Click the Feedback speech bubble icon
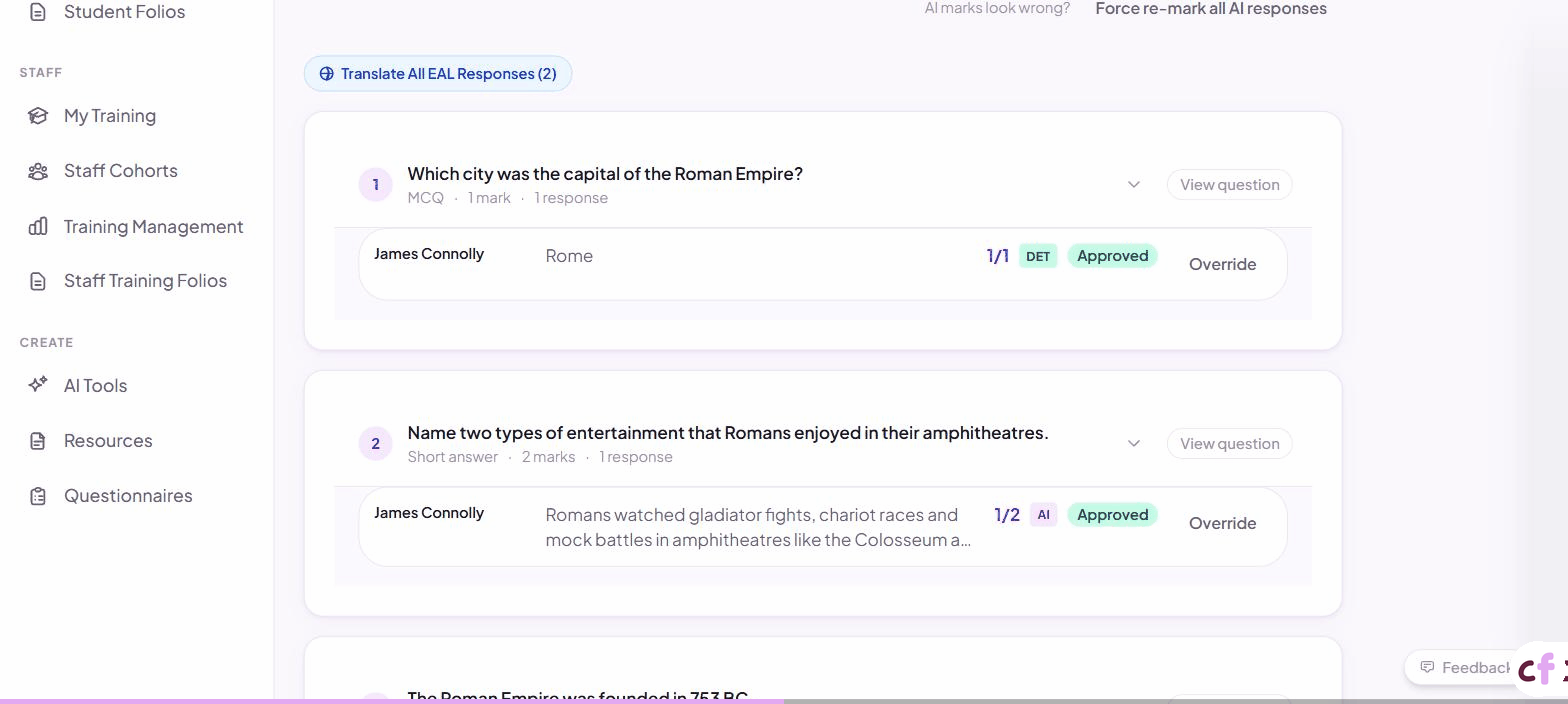 click(1427, 667)
